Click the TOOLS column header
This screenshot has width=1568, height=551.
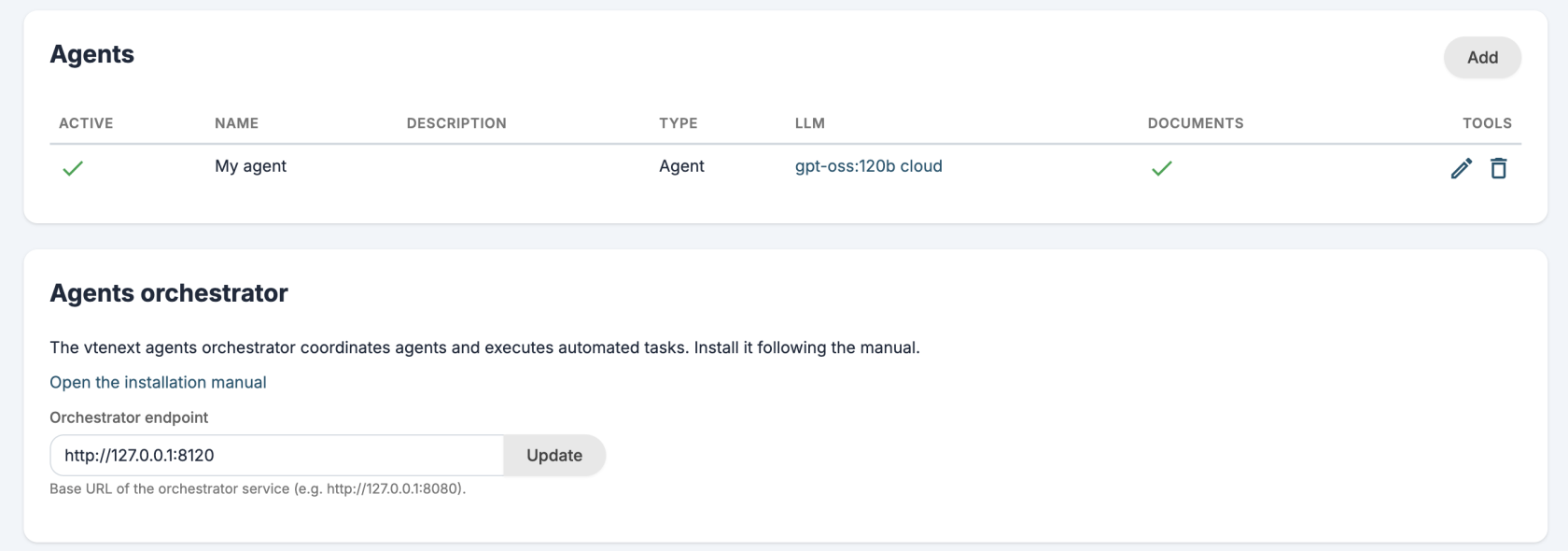(1487, 123)
